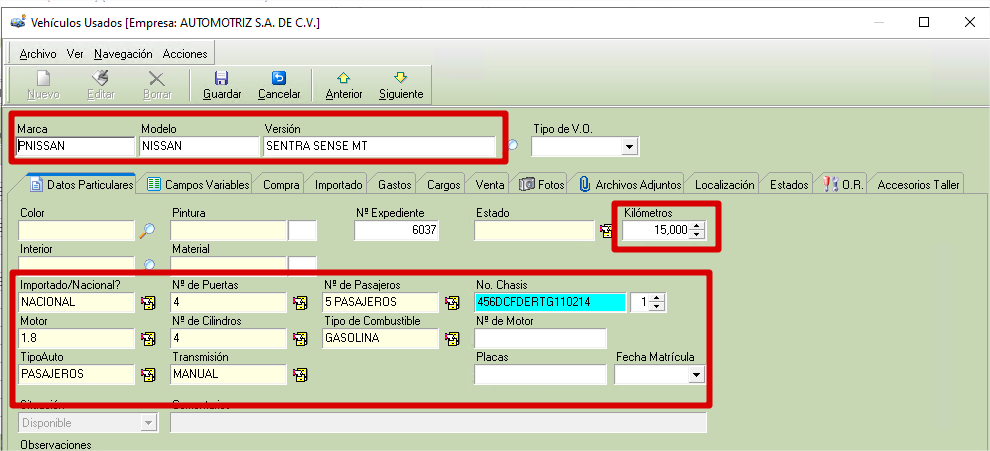Click the Transmisión field MANUAL
The image size is (990, 451).
click(x=229, y=375)
